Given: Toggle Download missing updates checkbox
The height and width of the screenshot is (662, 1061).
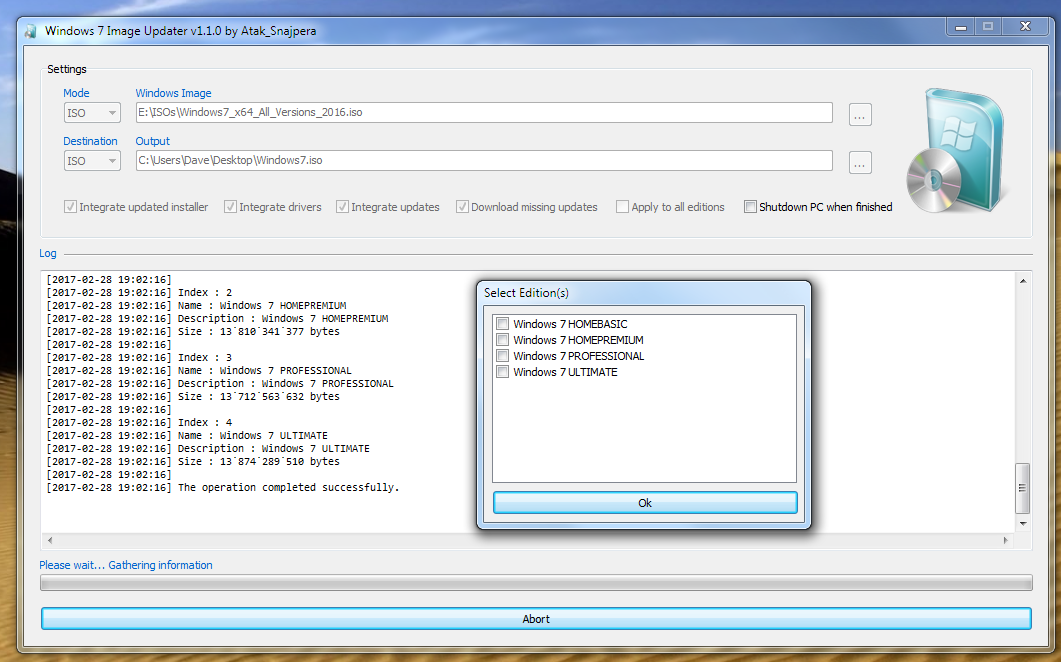Looking at the screenshot, I should pos(462,207).
